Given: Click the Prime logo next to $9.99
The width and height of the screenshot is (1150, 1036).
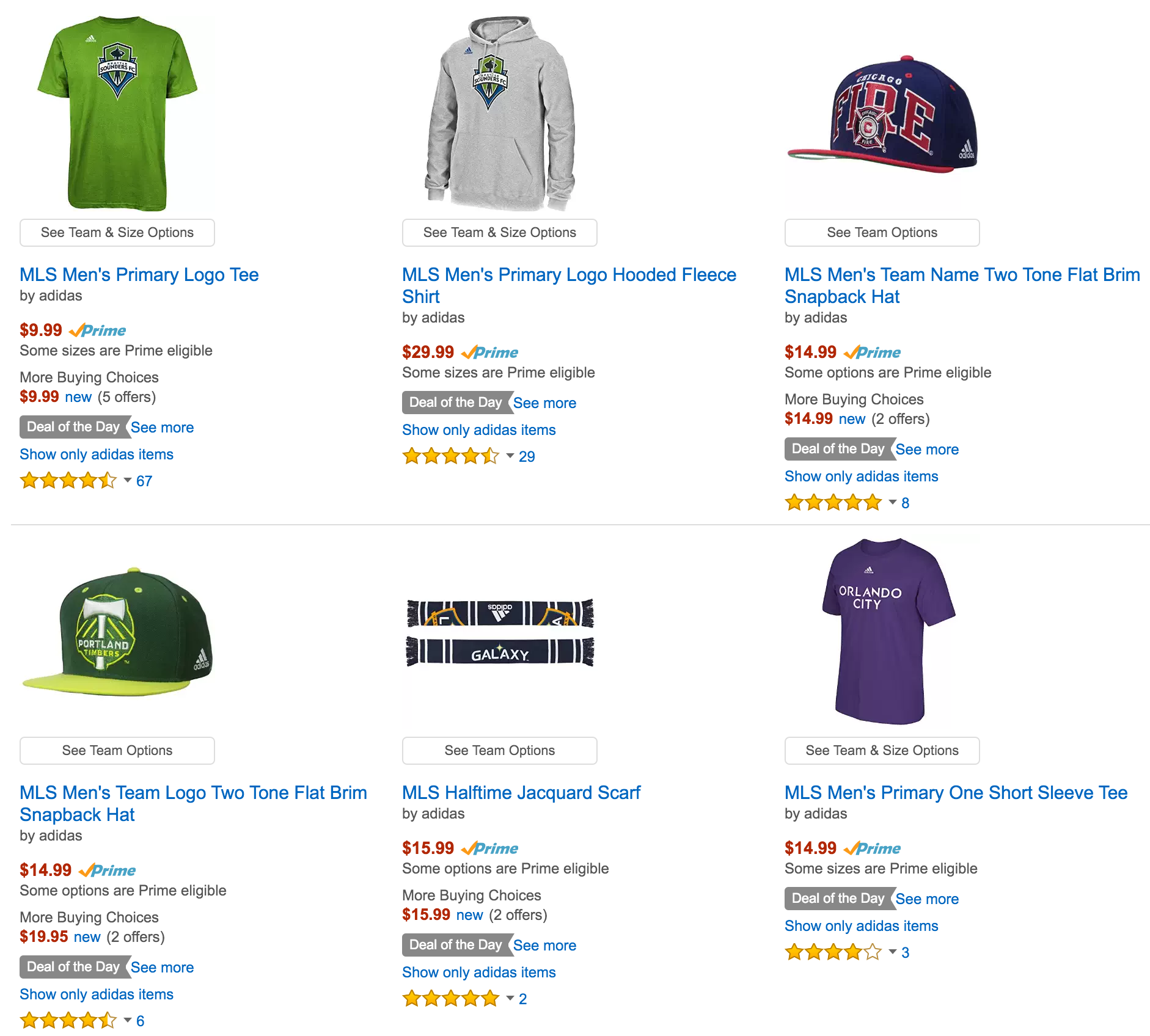Looking at the screenshot, I should 98,330.
